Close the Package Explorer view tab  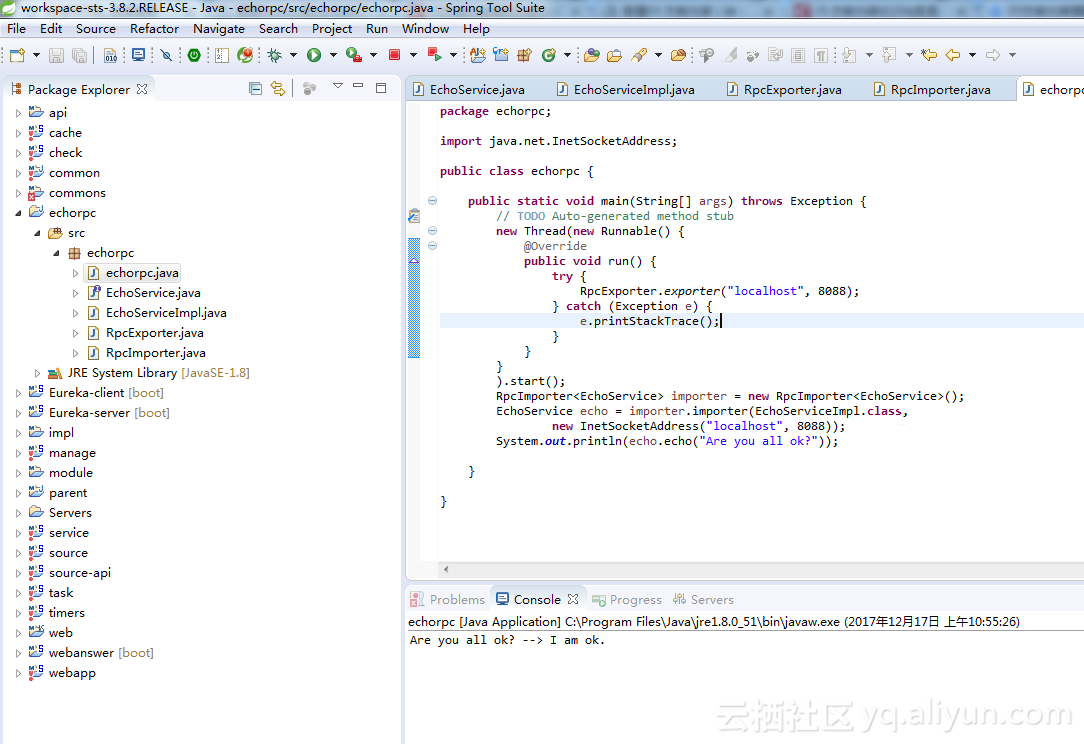point(142,89)
